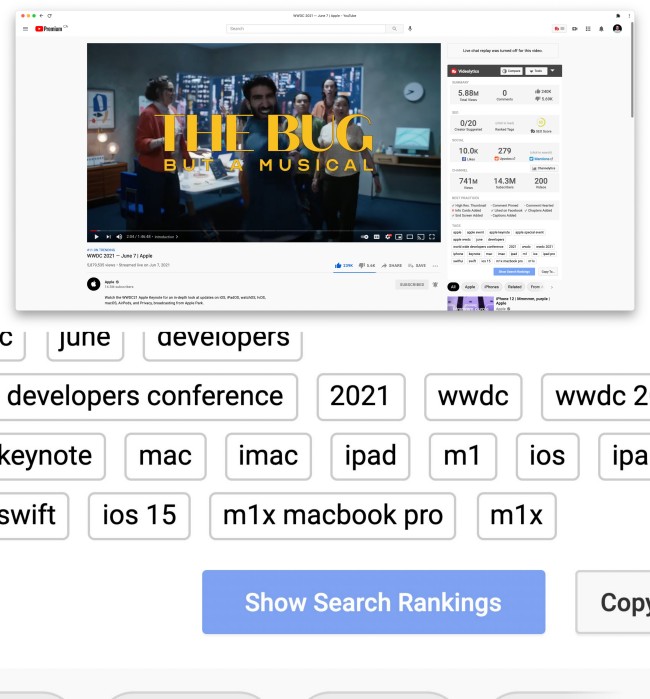Click the enlarged Show Search Rankings button
The image size is (650, 699).
[374, 602]
